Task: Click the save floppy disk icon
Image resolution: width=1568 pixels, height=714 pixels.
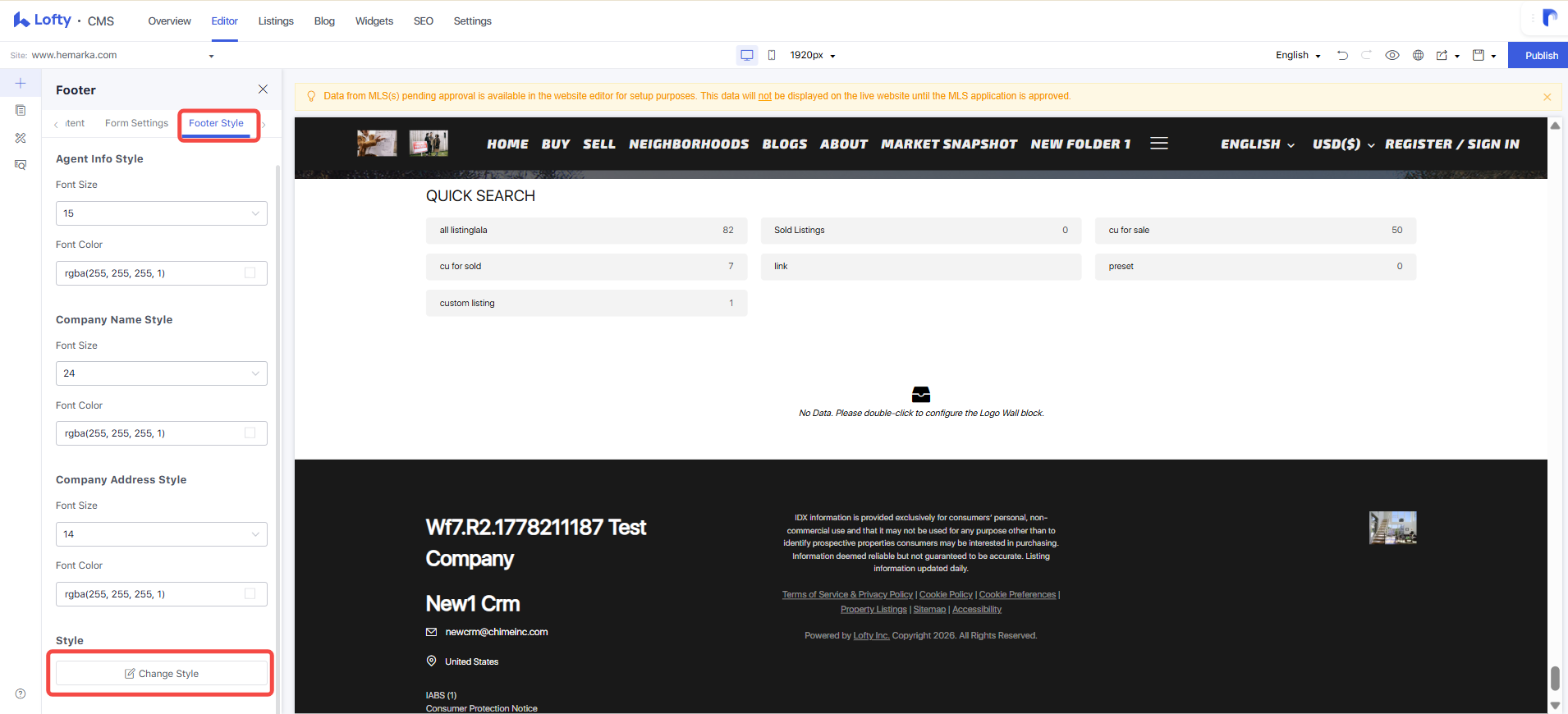Action: point(1479,55)
